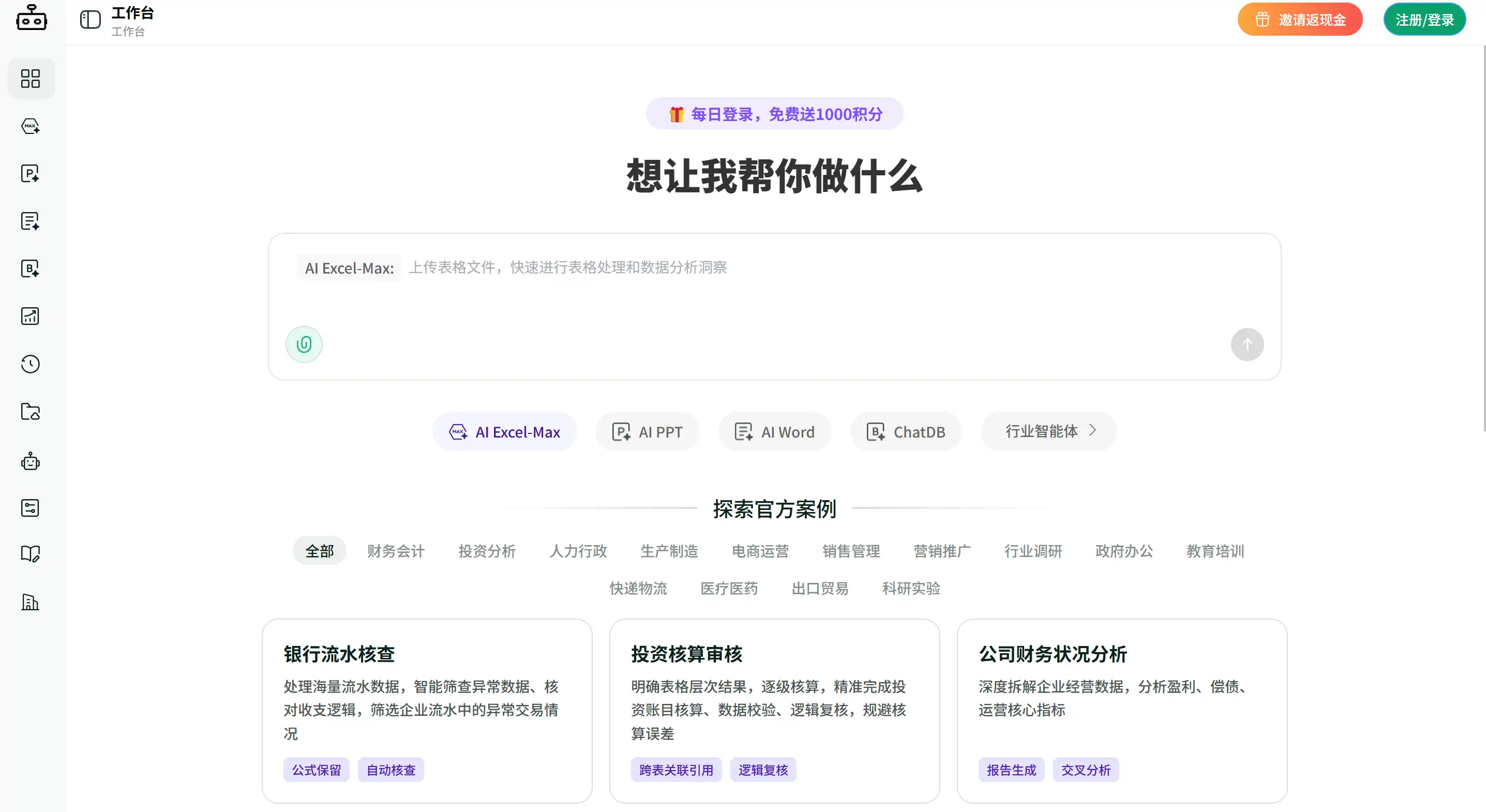Click the 注册/登录 button

point(1425,20)
